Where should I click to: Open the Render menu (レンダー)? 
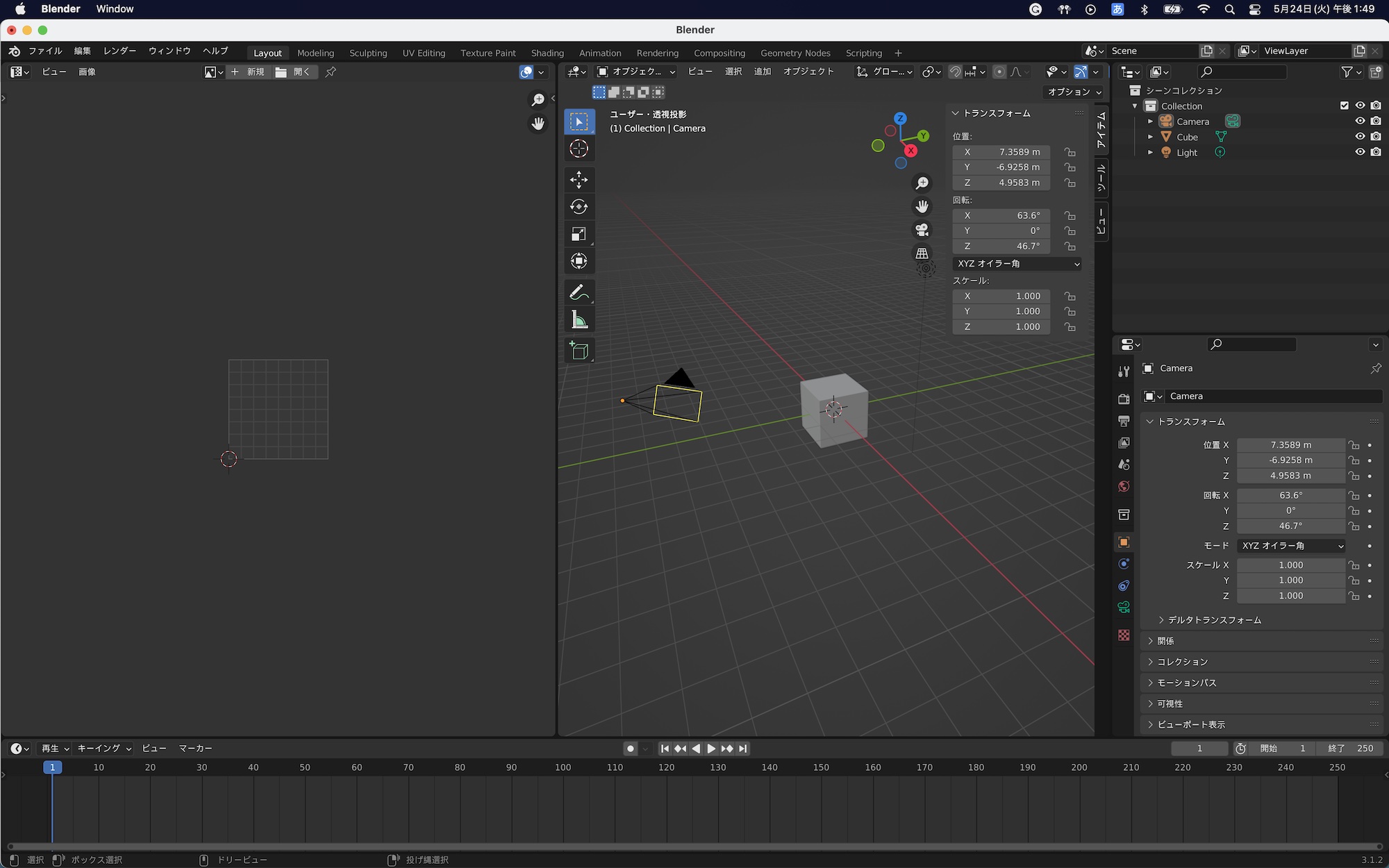119,51
